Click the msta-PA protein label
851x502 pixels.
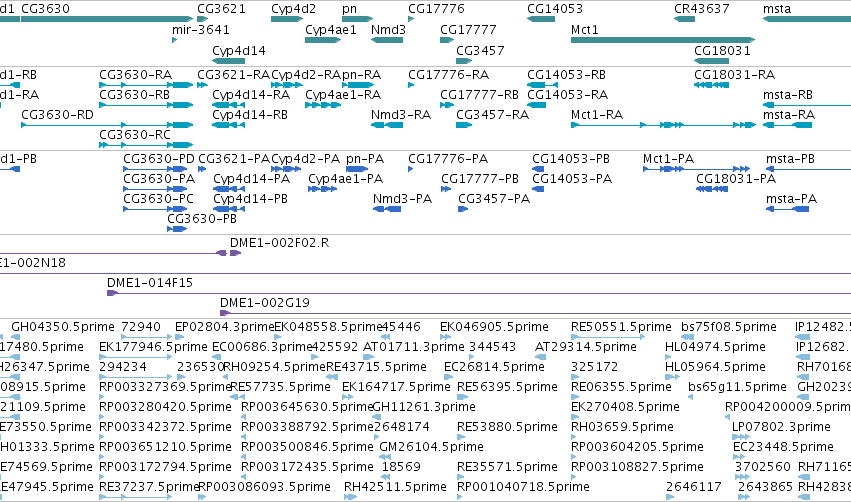pyautogui.click(x=791, y=199)
